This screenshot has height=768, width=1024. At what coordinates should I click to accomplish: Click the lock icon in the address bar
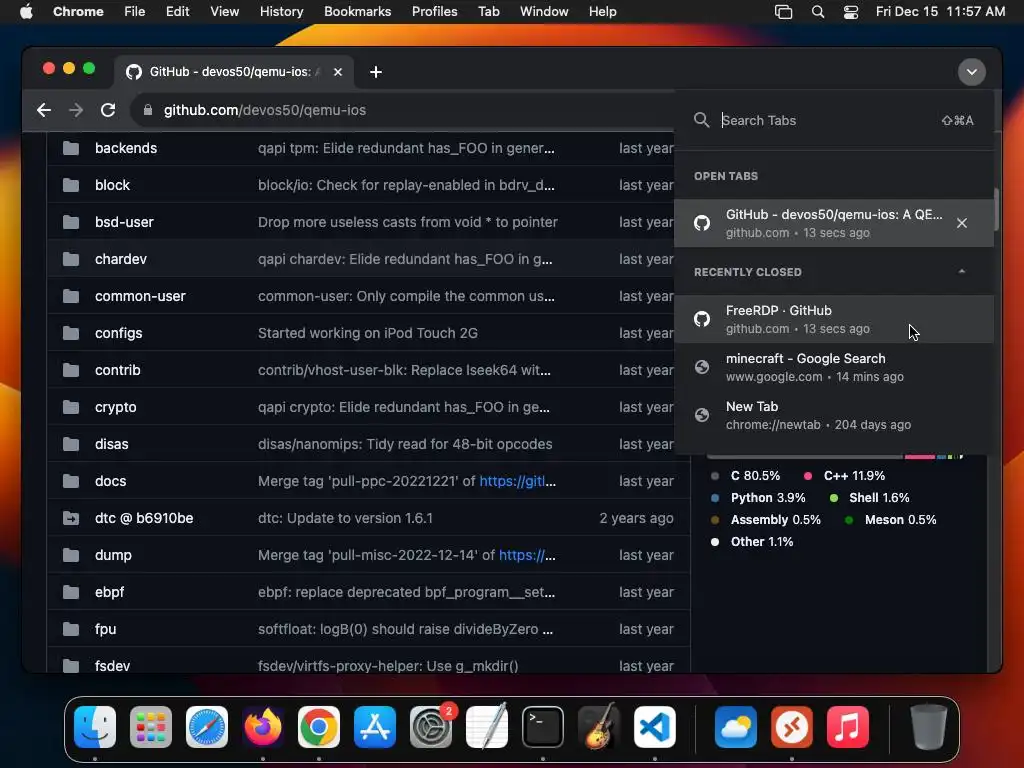coord(148,110)
